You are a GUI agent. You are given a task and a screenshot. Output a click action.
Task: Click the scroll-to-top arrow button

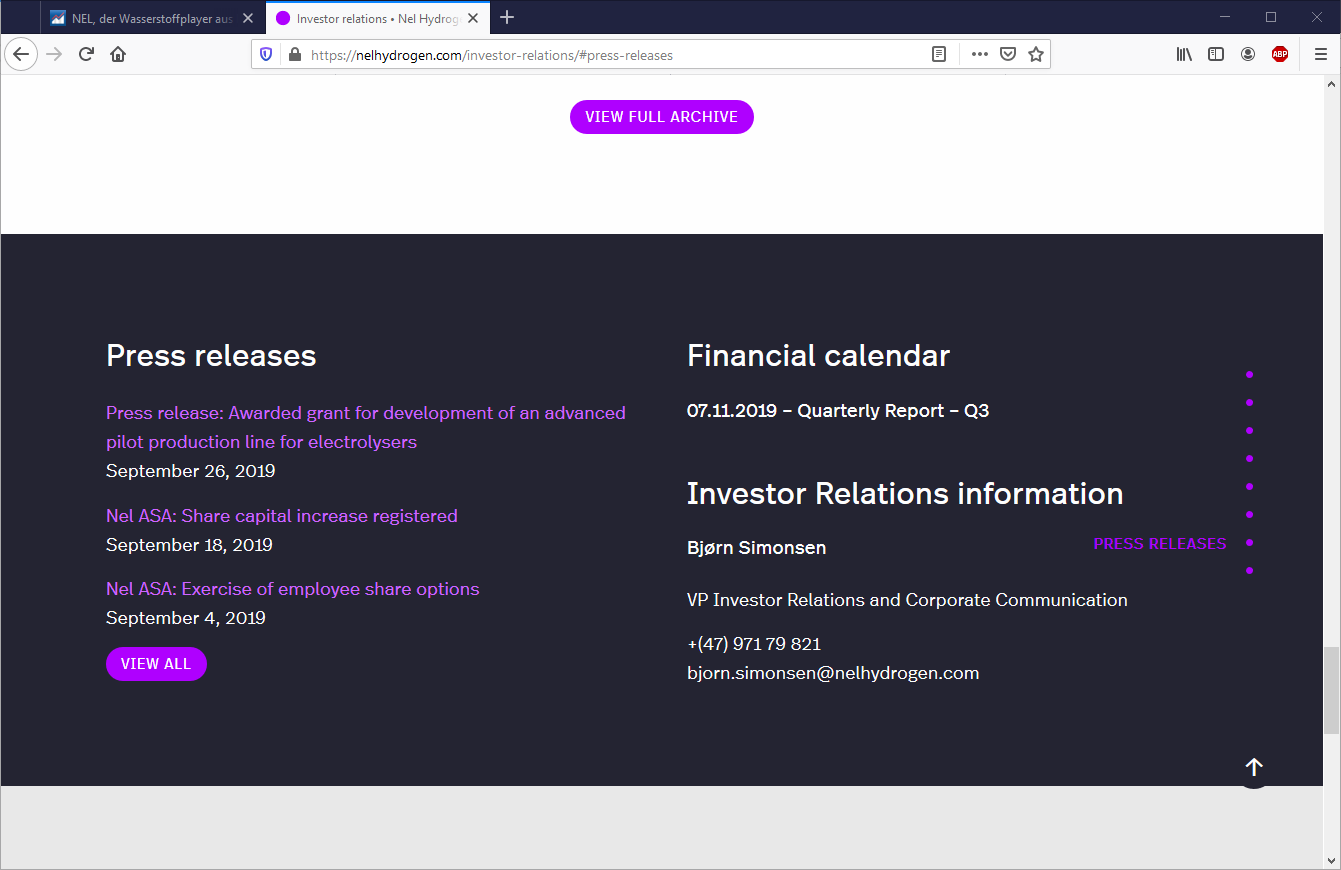pos(1254,767)
